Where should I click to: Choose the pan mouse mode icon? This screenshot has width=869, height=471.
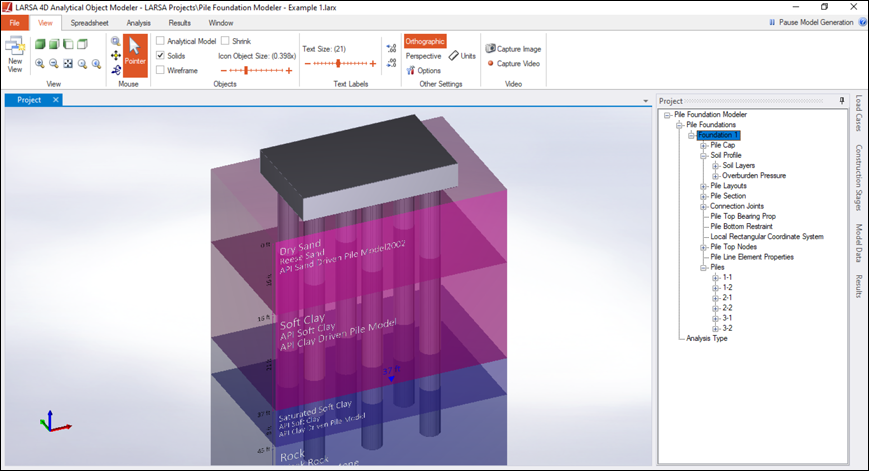115,55
